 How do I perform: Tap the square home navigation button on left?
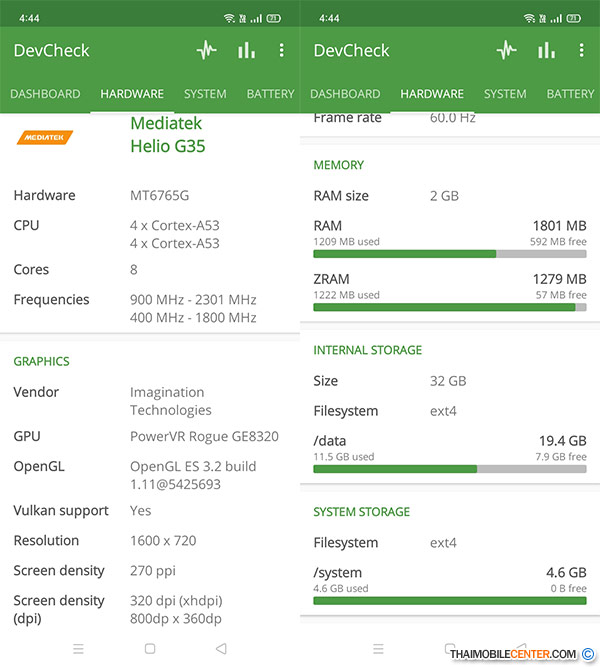(150, 649)
